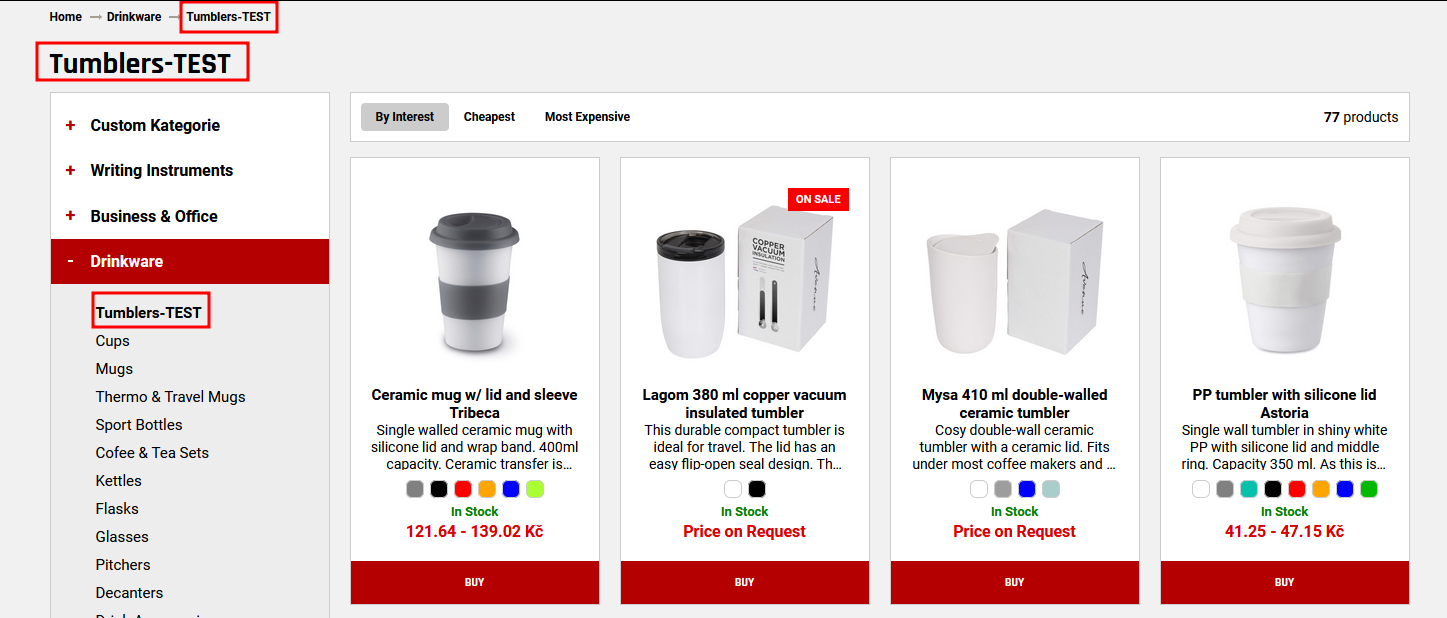This screenshot has height=618, width=1447.
Task: Open the Mysa ceramic tumbler product image
Action: coord(1015,281)
